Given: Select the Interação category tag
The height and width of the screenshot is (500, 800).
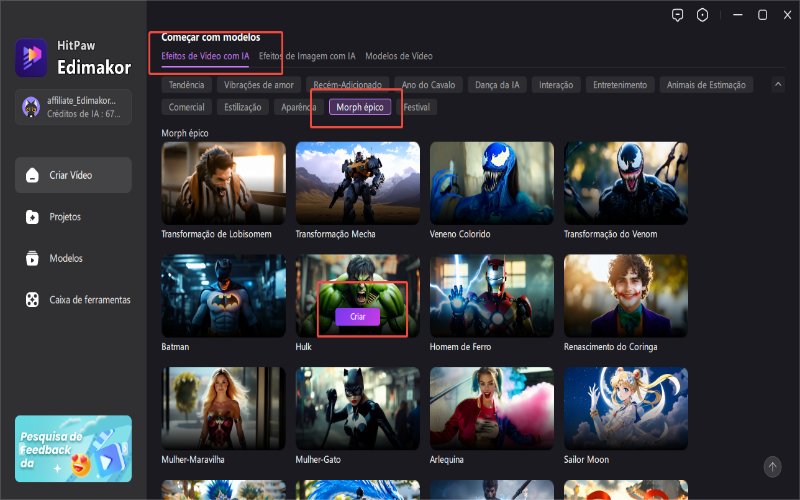Looking at the screenshot, I should click(x=556, y=85).
